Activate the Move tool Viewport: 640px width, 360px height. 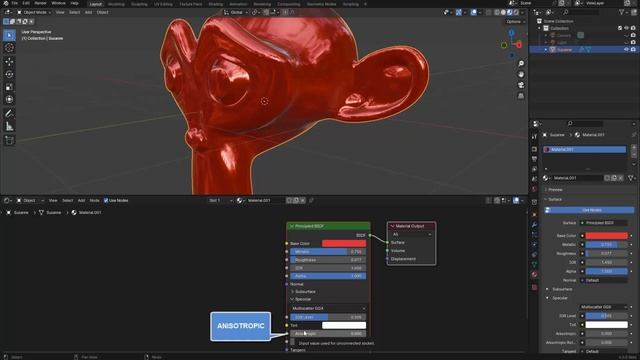coord(9,62)
